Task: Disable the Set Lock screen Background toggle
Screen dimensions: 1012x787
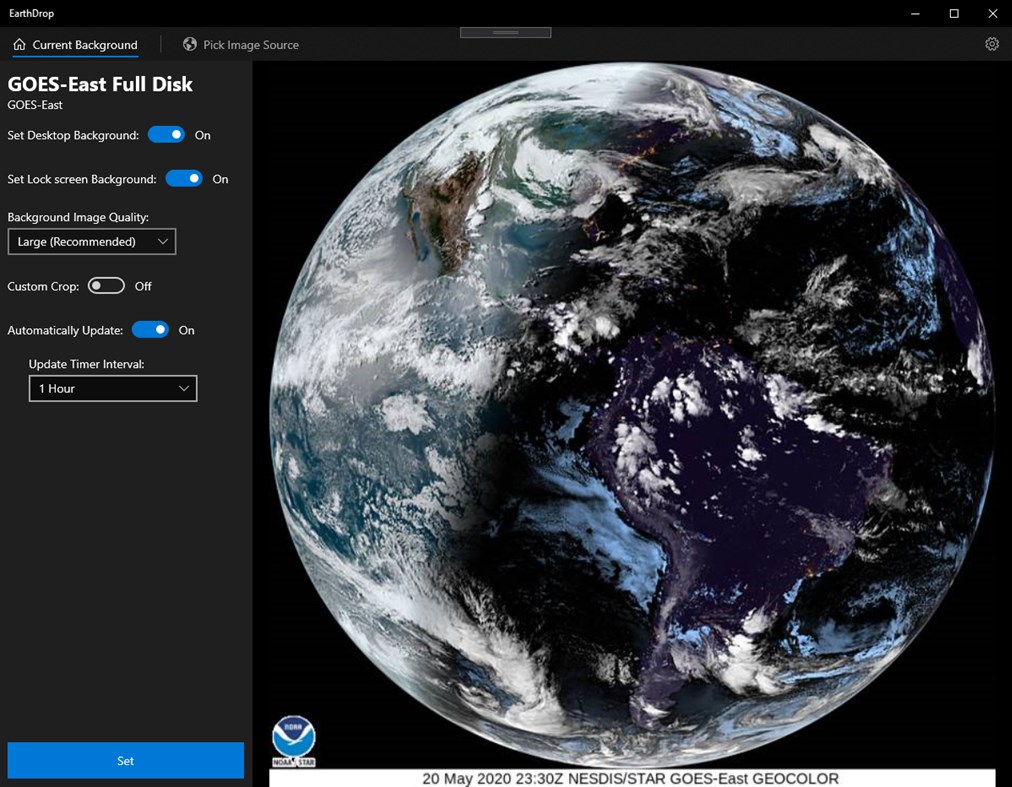Action: click(184, 178)
